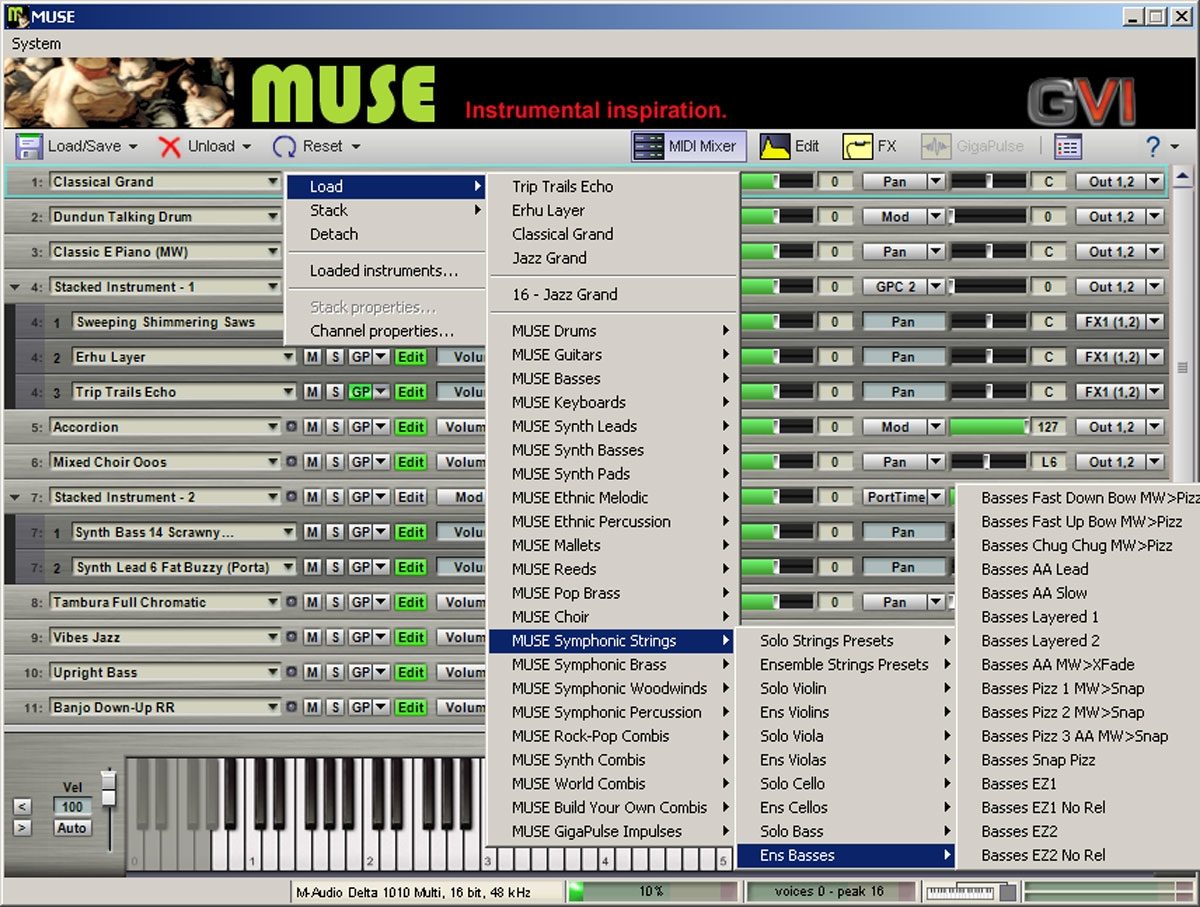This screenshot has width=1200, height=907.
Task: Click the green Edit button for Erhu Layer
Action: [x=410, y=357]
